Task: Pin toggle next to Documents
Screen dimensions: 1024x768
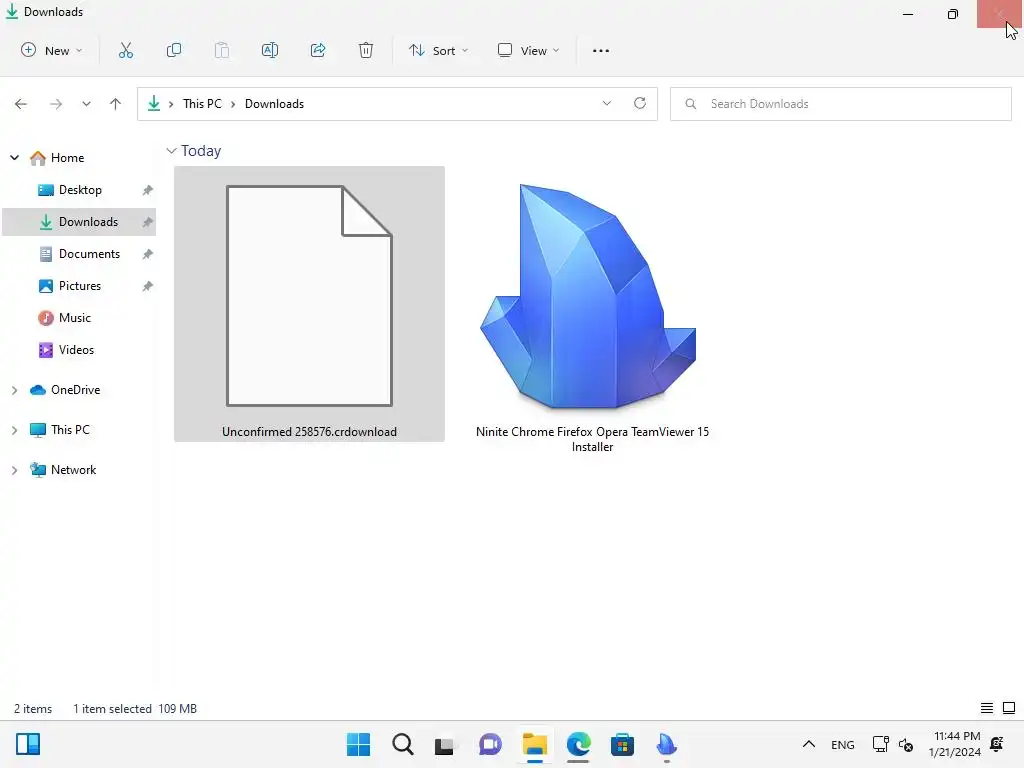Action: [148, 254]
